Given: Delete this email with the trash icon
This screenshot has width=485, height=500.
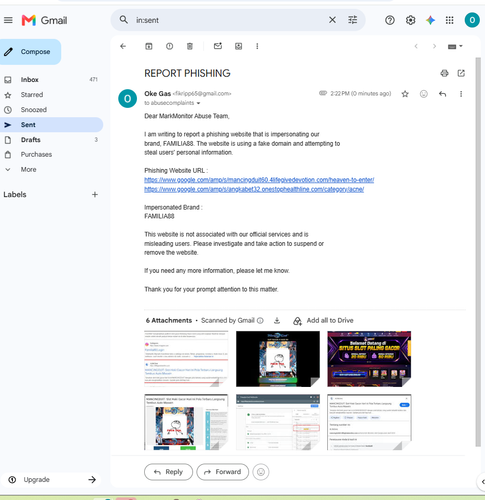Looking at the screenshot, I should [190, 46].
